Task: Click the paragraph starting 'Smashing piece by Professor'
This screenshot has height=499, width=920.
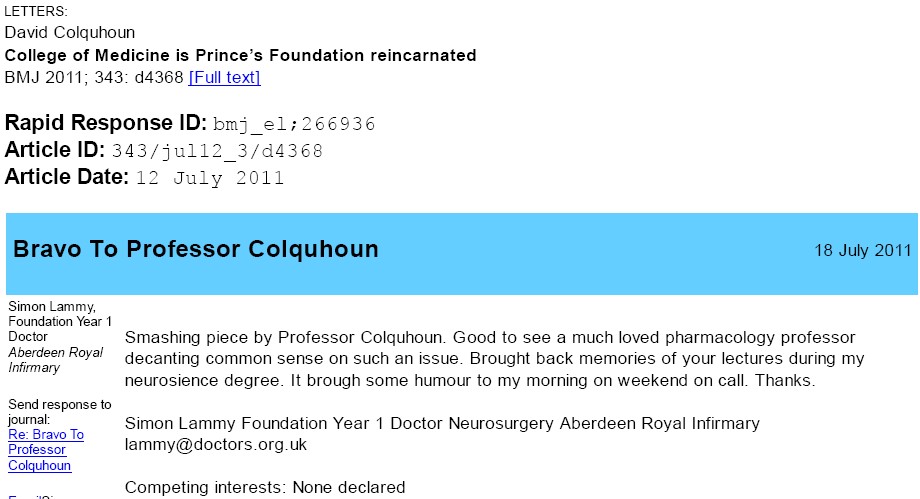Action: coord(494,359)
